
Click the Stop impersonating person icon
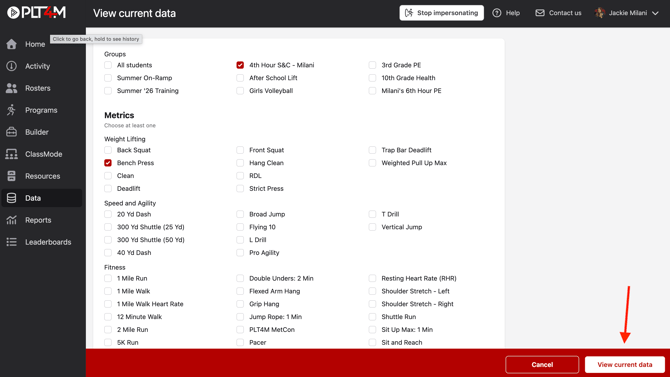(409, 13)
